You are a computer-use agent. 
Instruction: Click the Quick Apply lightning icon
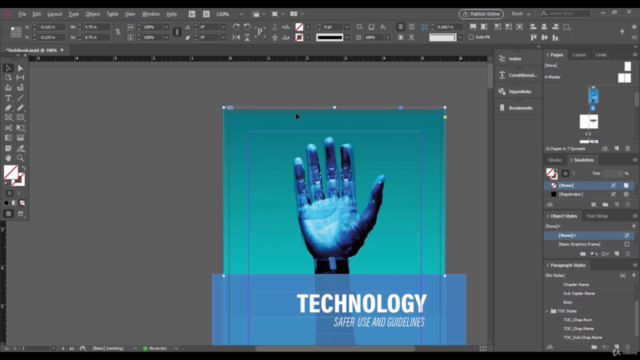622,31
